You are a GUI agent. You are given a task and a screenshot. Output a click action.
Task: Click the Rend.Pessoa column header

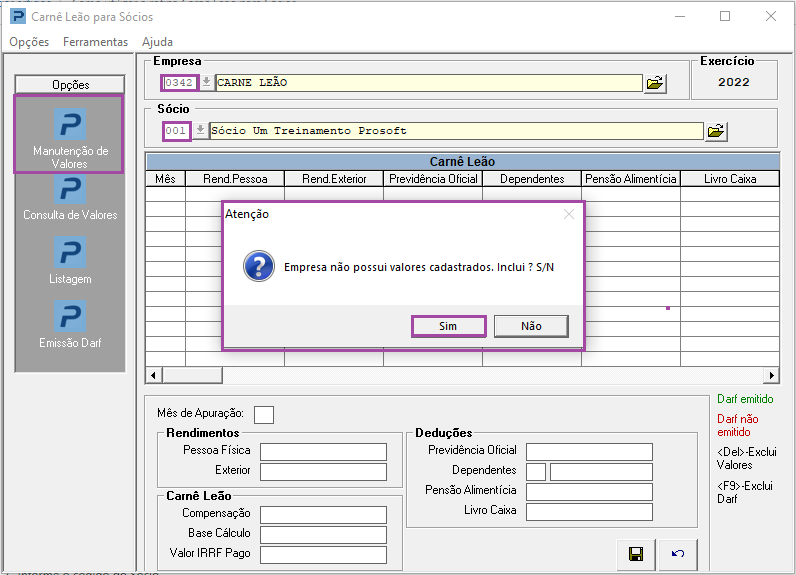pos(235,179)
